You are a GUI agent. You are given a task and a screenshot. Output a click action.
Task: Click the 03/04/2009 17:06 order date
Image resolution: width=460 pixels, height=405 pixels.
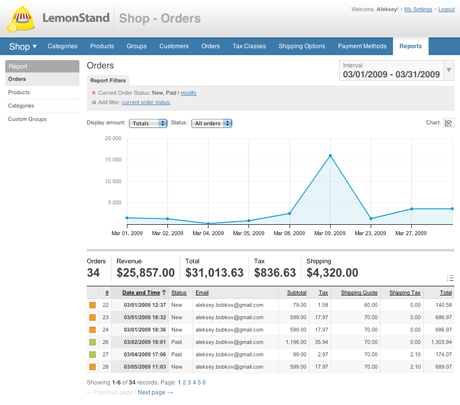[x=145, y=354]
